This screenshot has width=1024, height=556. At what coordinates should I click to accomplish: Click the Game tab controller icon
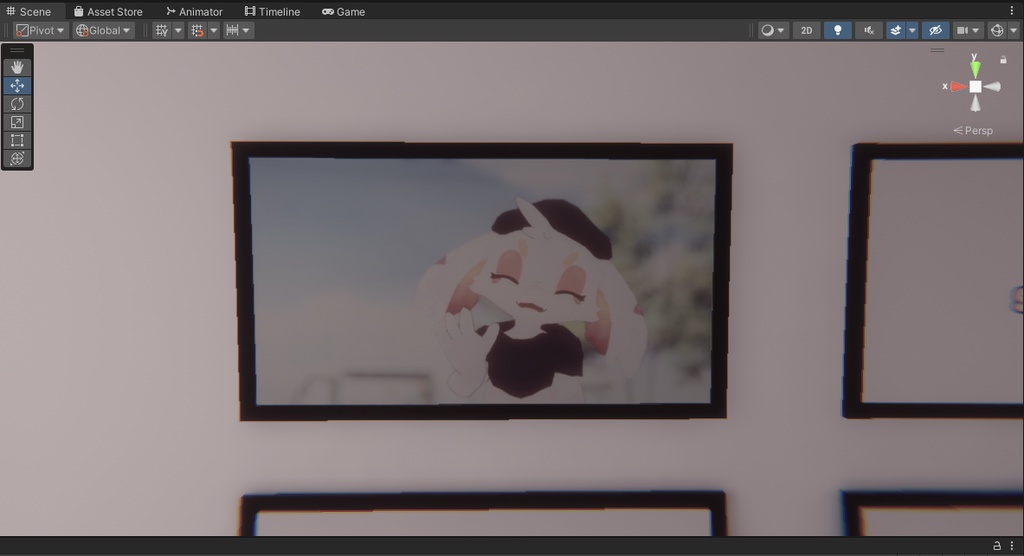tap(328, 12)
